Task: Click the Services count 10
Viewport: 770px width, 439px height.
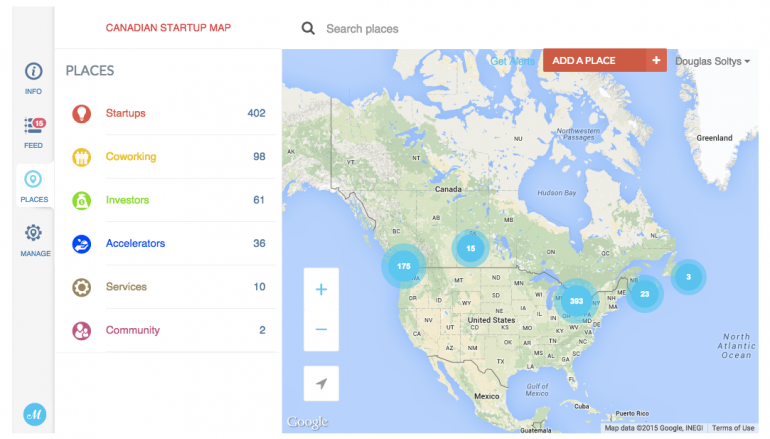Action: 260,286
